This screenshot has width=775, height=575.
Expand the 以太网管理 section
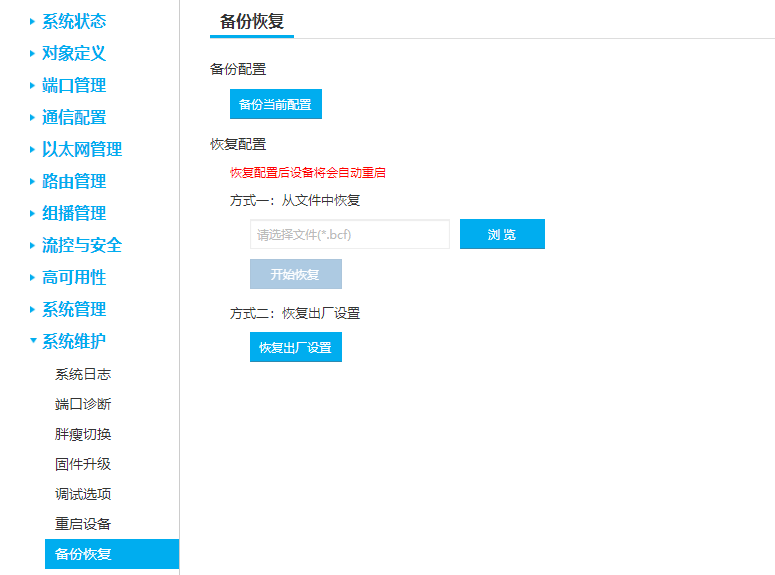pos(81,149)
